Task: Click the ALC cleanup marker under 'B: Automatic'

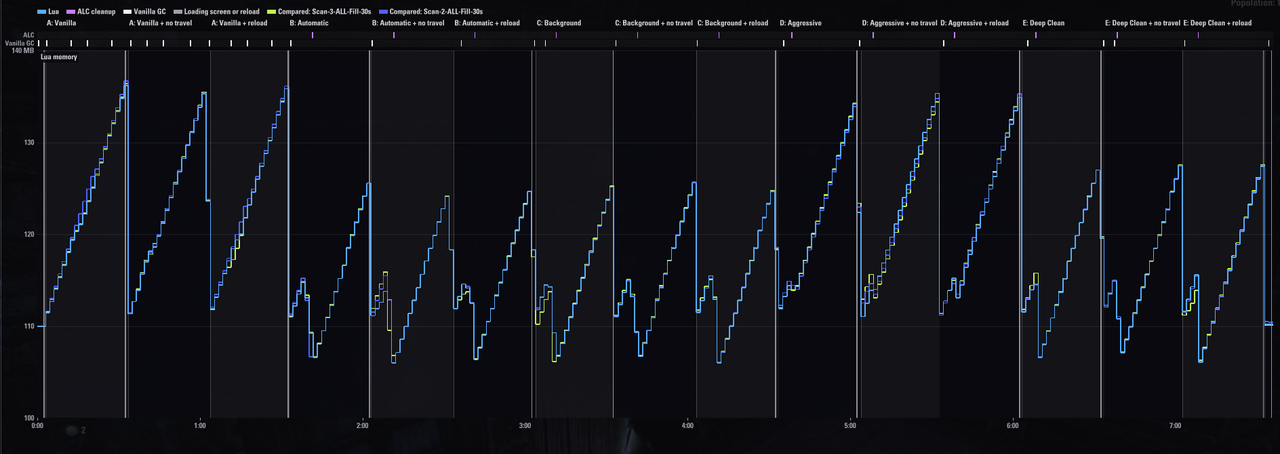Action: coord(312,35)
